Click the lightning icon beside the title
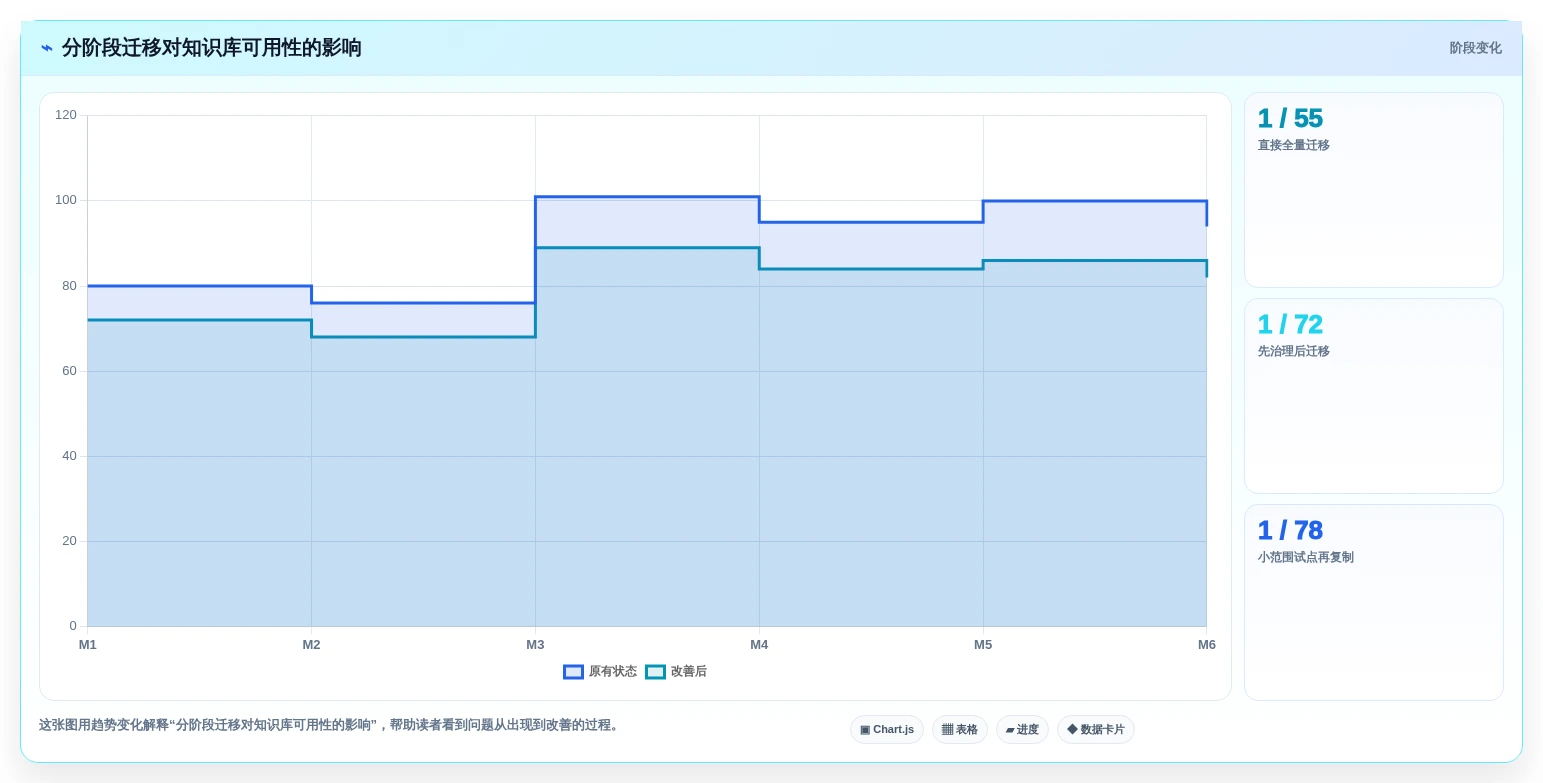The width and height of the screenshot is (1543, 783). [x=46, y=48]
